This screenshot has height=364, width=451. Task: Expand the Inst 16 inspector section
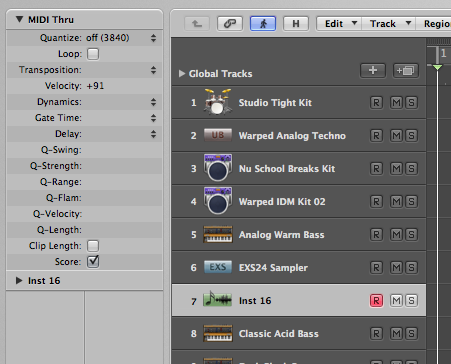19,281
